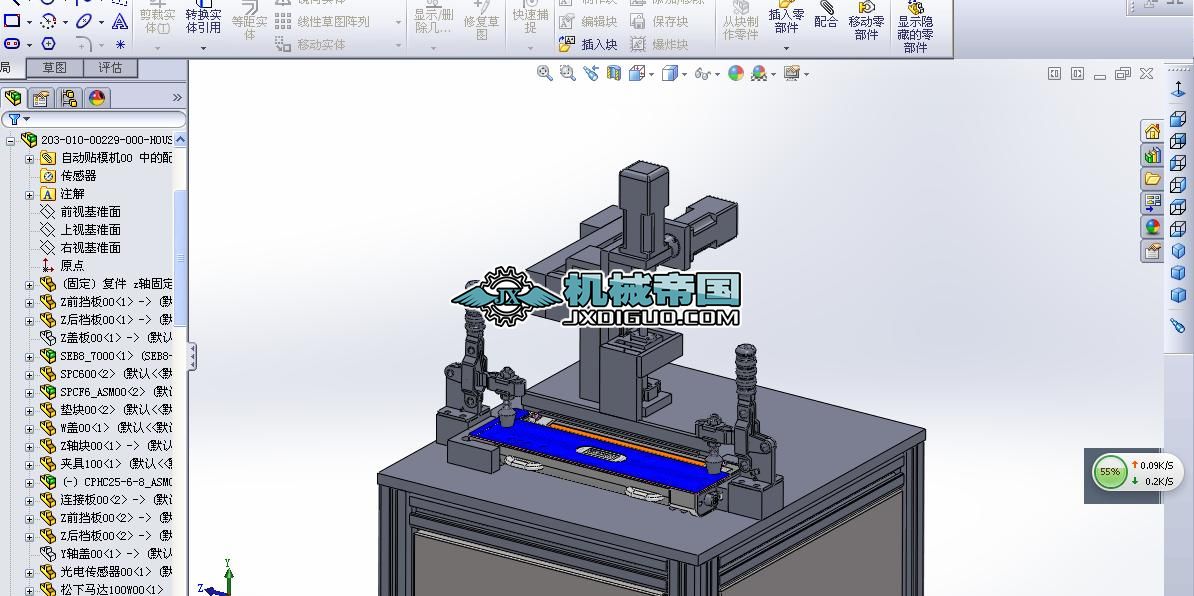Expand the FeatureManager tabs chevron (»)
Image resolution: width=1194 pixels, height=596 pixels.
tap(177, 97)
